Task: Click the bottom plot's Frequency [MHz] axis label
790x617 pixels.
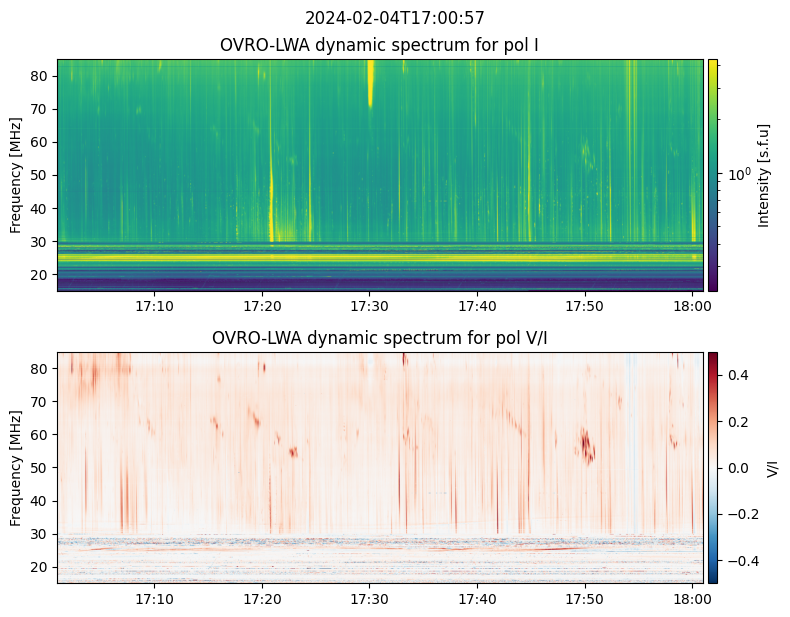Action: point(16,467)
